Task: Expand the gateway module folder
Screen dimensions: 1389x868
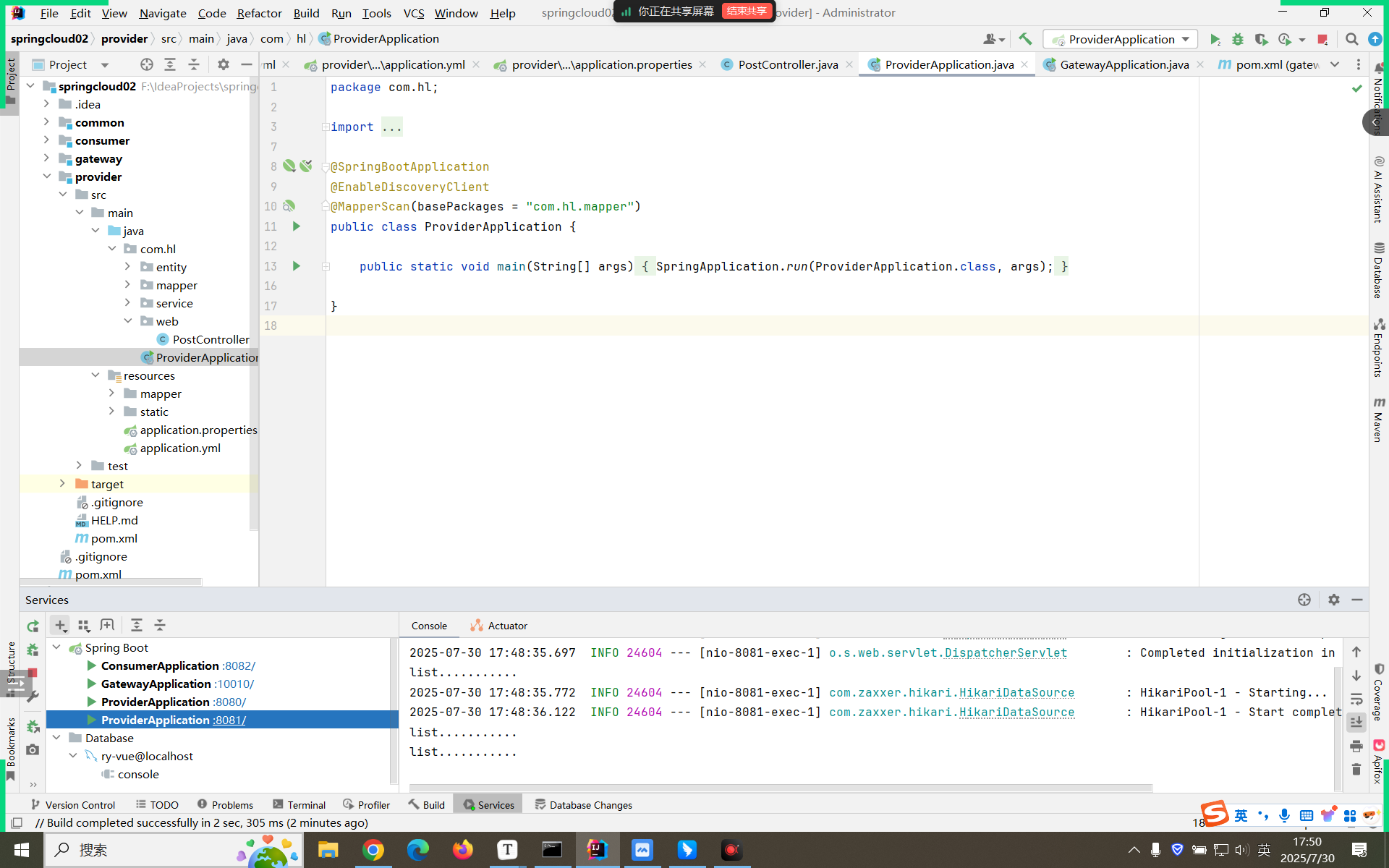Action: coord(46,158)
